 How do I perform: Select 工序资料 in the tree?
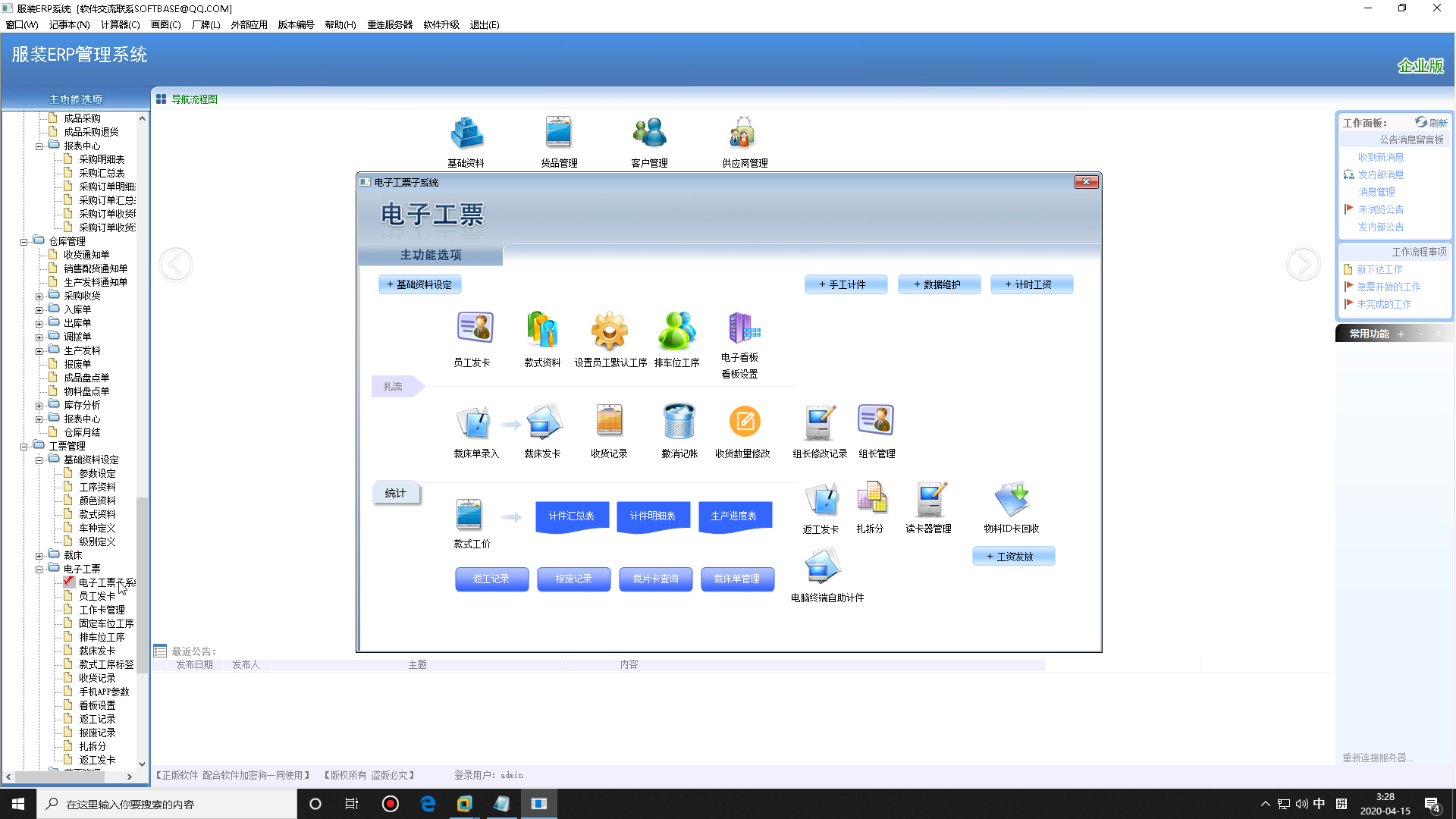(97, 487)
